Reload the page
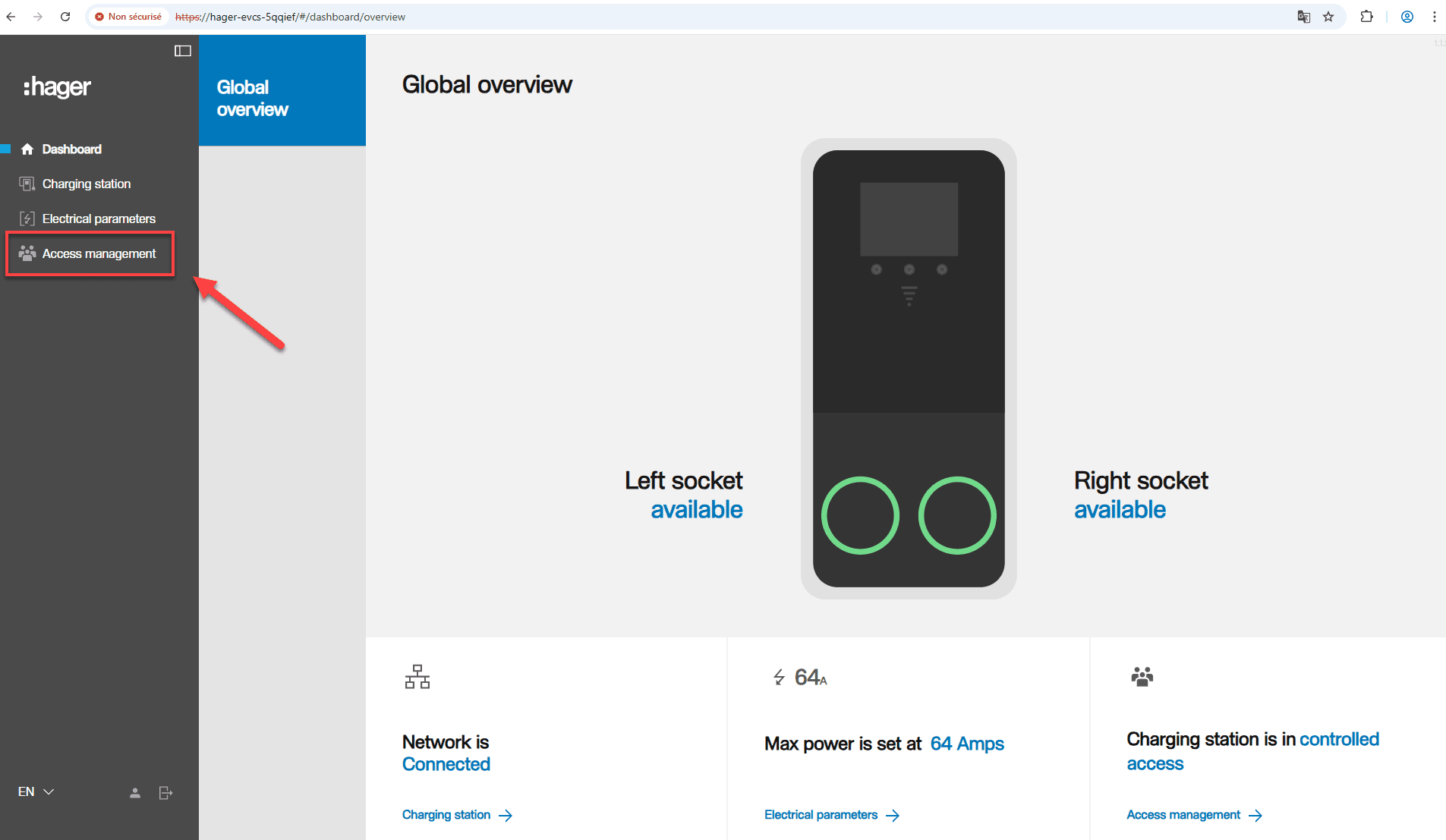This screenshot has height=840, width=1446. 65,17
